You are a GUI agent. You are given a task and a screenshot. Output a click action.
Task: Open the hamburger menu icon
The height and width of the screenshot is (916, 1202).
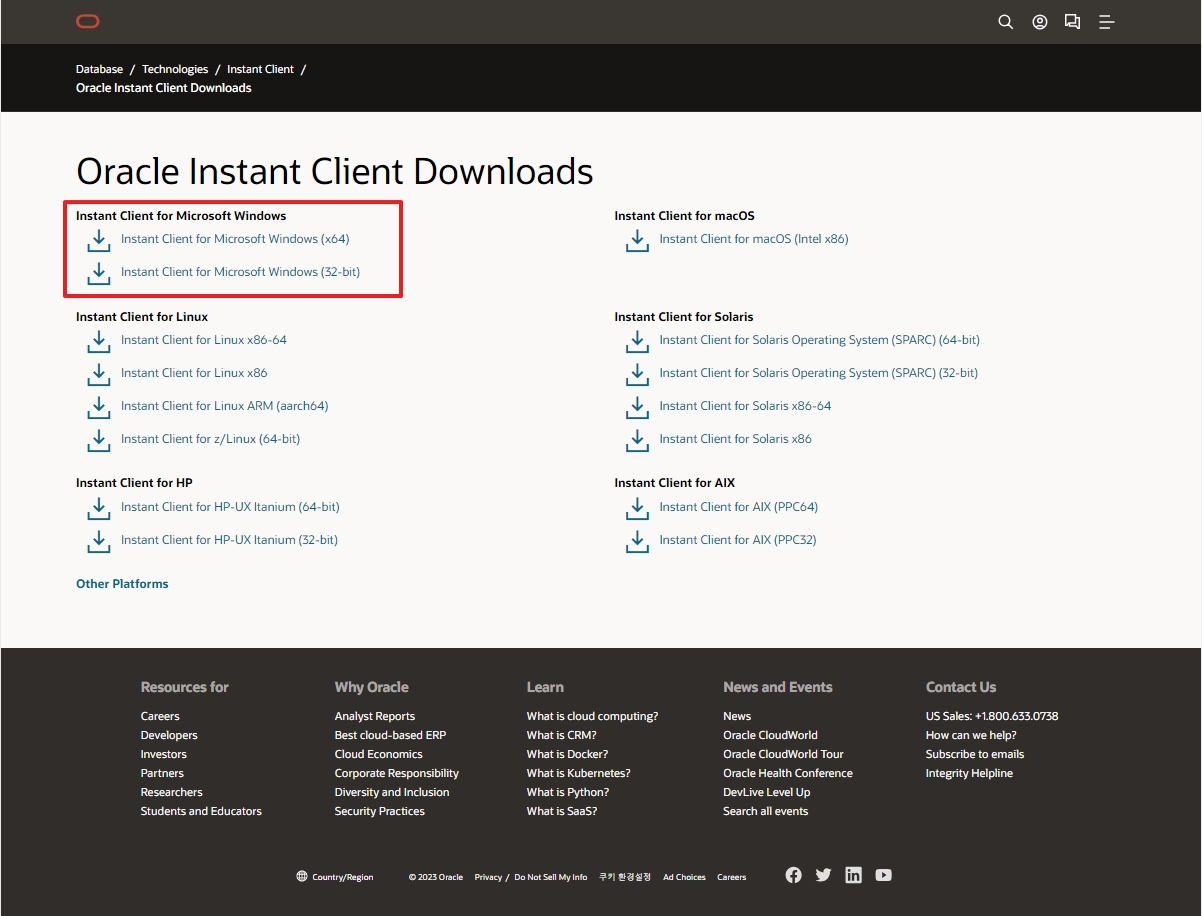click(x=1106, y=22)
